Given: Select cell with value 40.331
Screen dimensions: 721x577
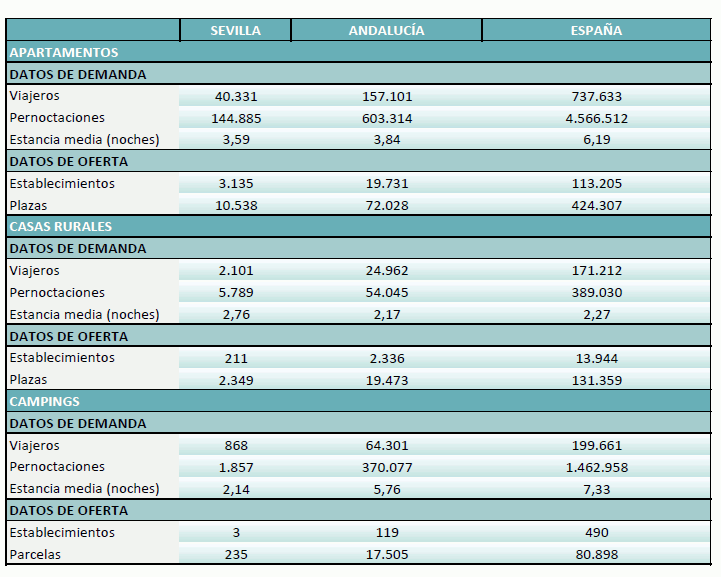Looking at the screenshot, I should tap(235, 96).
